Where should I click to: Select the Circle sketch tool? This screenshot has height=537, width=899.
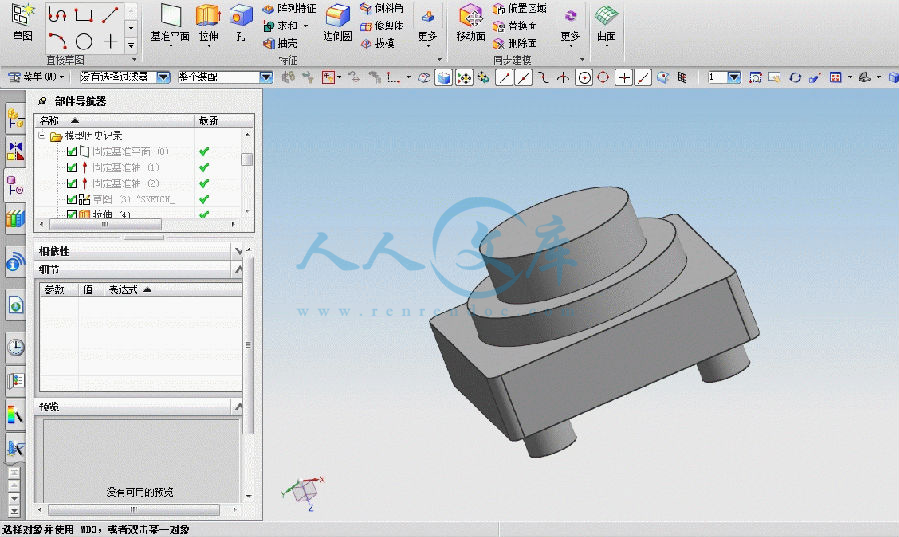pyautogui.click(x=84, y=41)
